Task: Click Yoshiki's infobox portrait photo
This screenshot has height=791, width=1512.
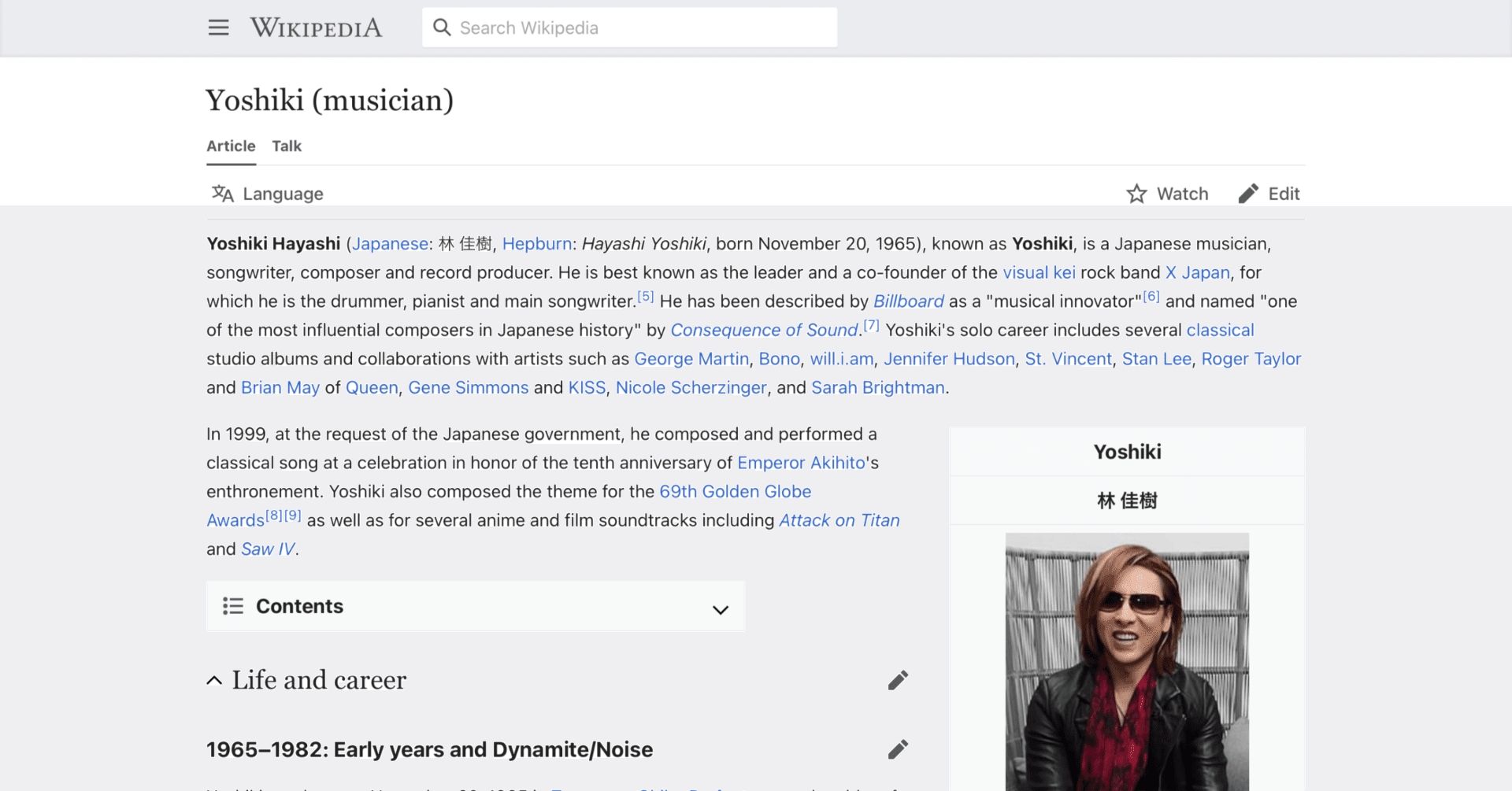Action: point(1126,662)
